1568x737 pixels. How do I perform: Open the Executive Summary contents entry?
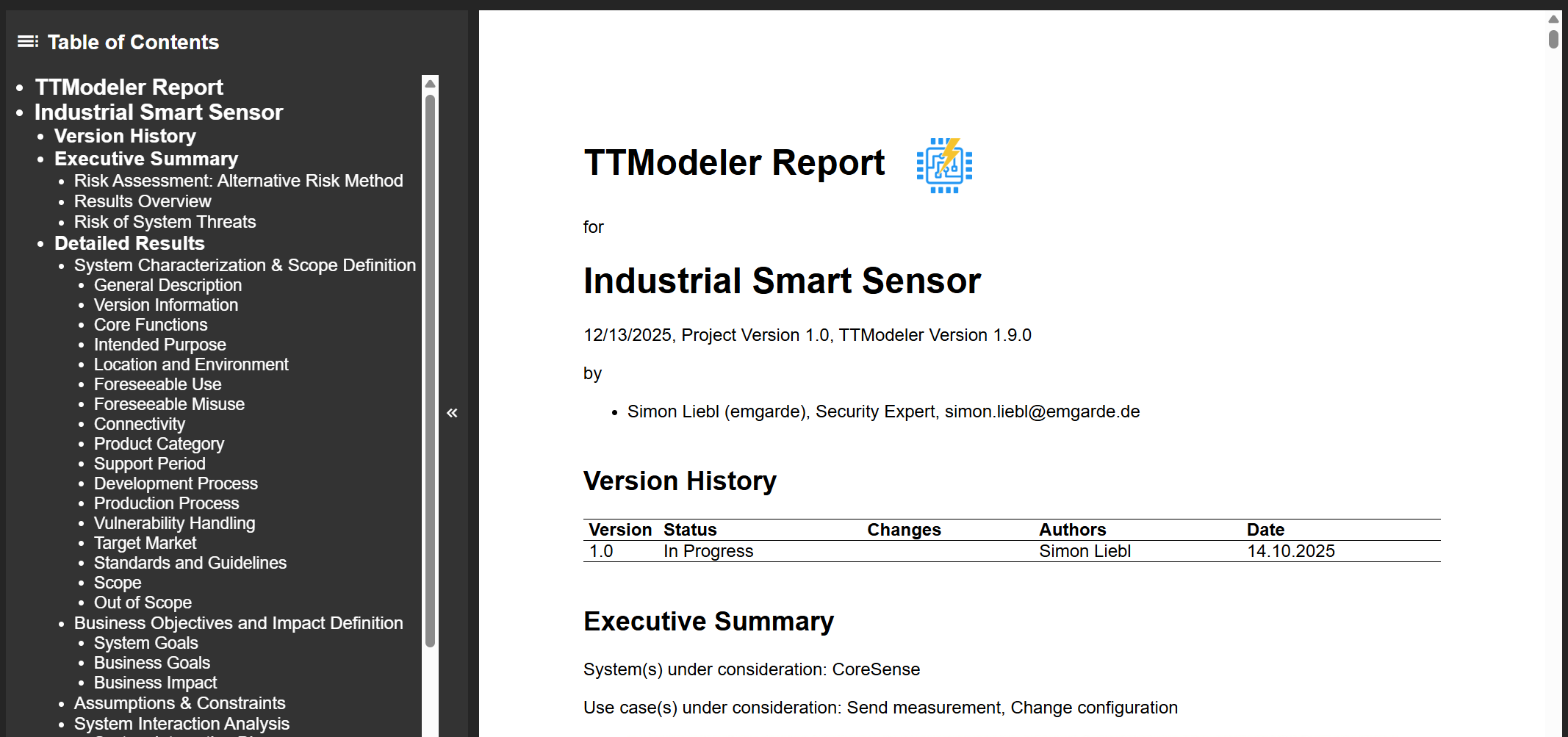coord(146,159)
